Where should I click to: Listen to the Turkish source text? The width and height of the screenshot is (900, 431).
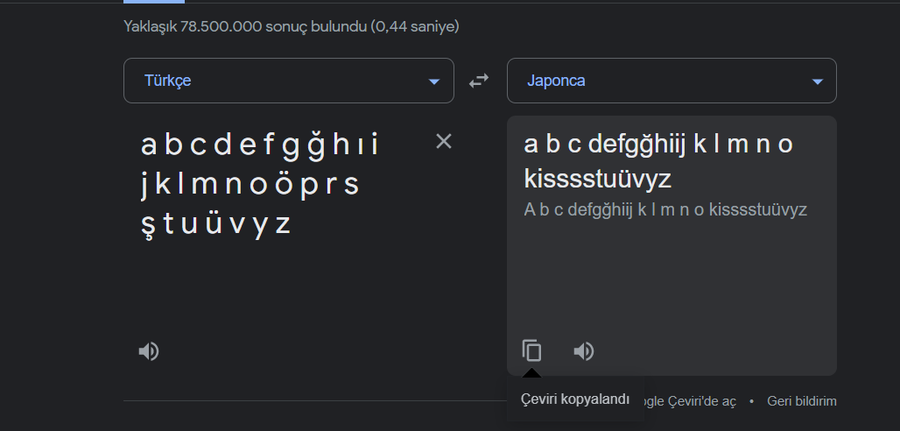(x=149, y=351)
